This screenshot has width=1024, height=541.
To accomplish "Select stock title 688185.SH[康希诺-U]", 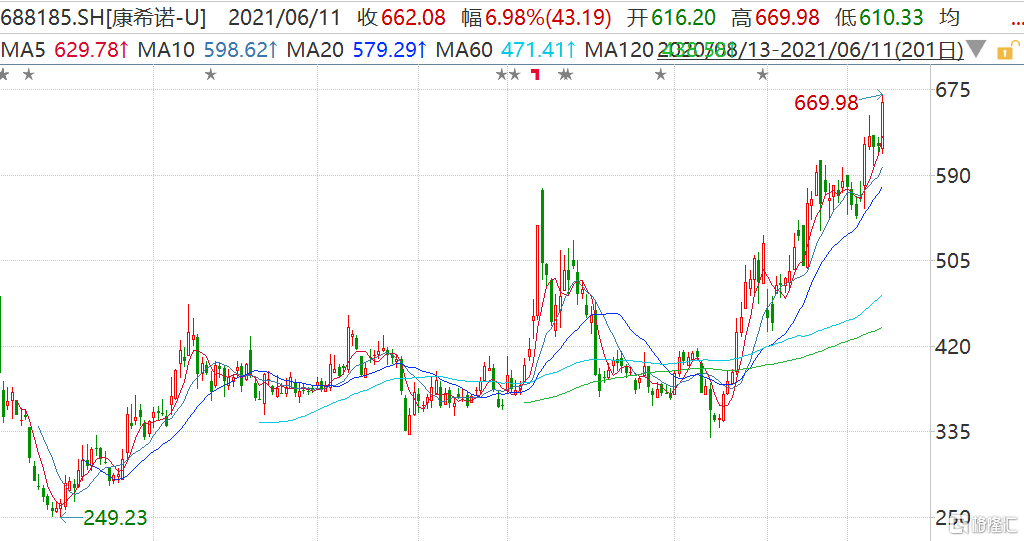I will click(103, 18).
